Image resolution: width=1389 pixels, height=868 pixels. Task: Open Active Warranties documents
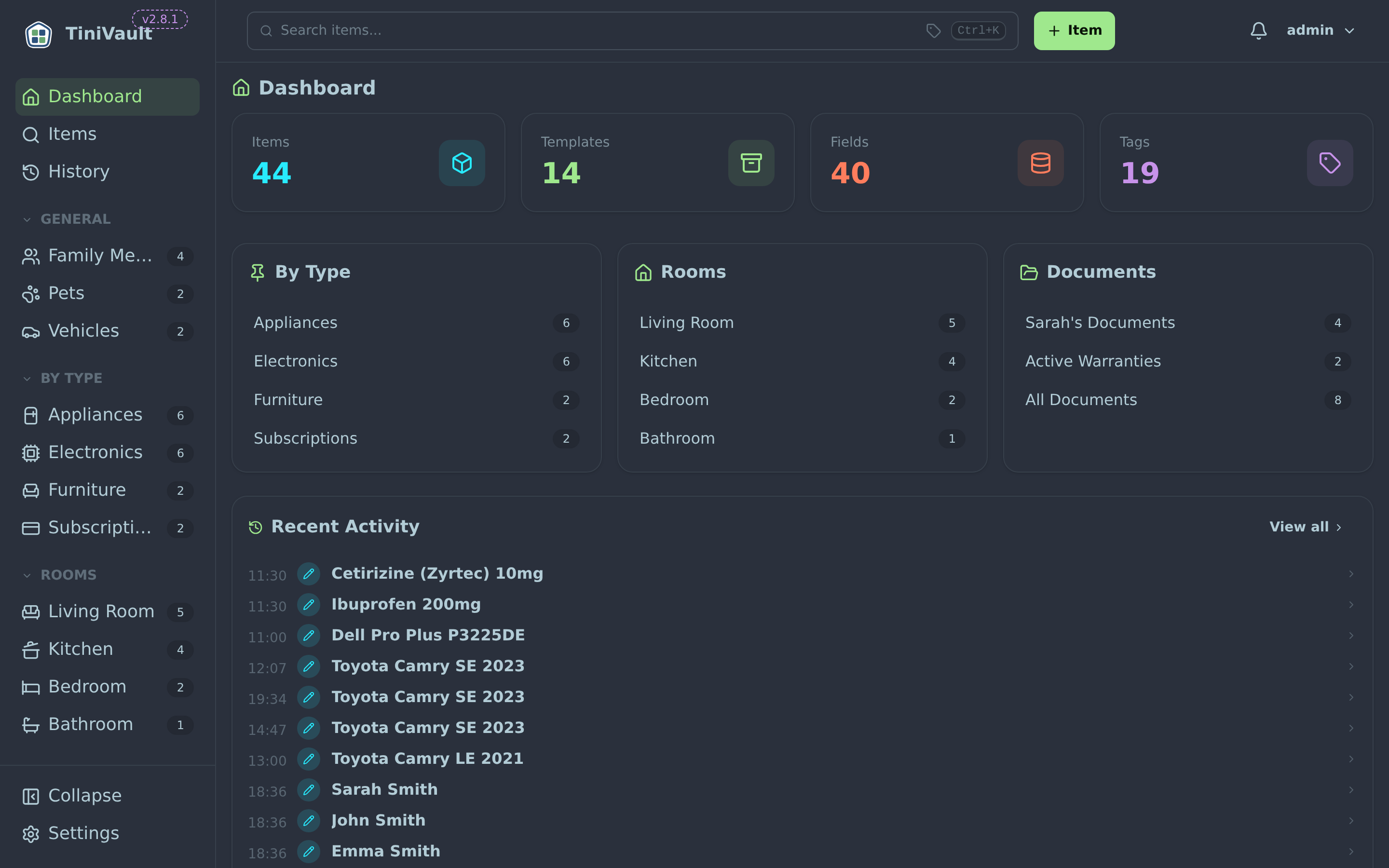coord(1187,362)
